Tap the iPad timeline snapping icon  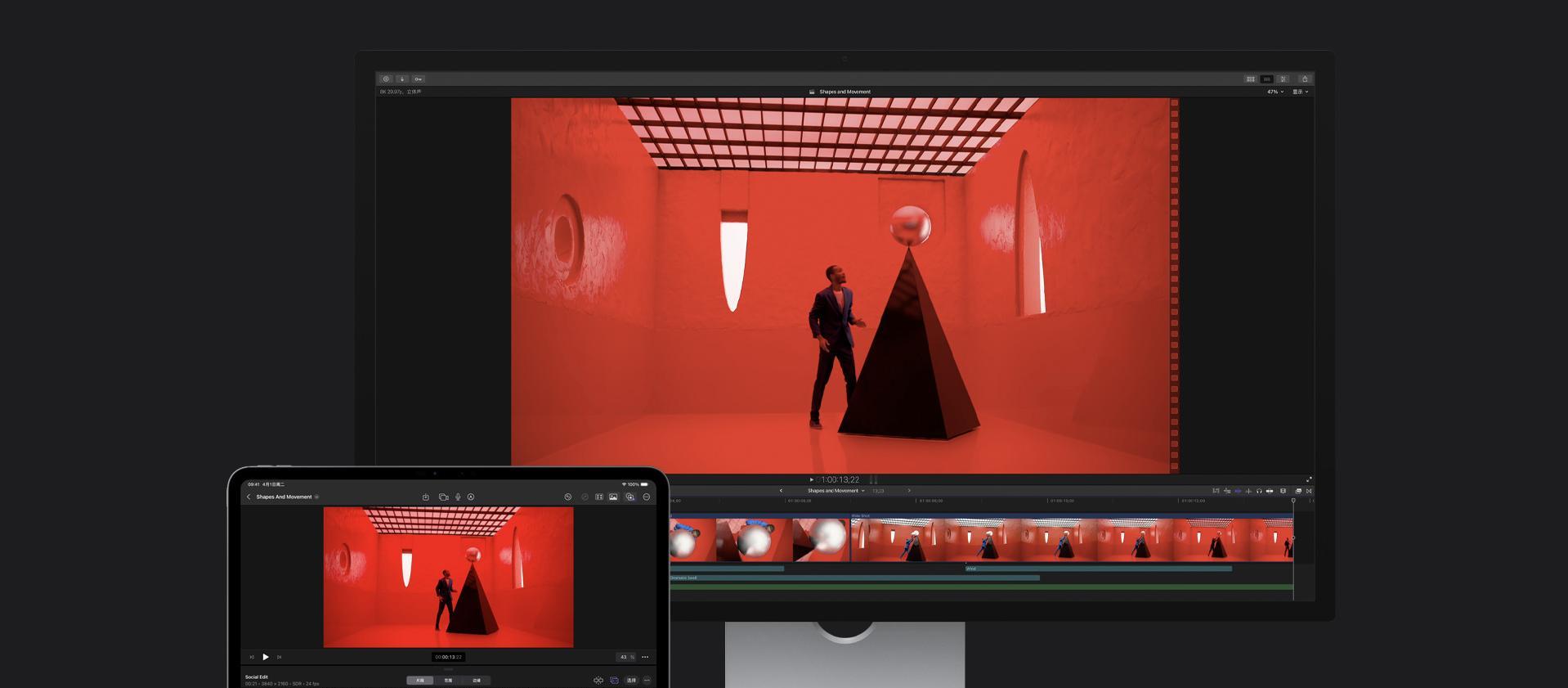pos(598,681)
